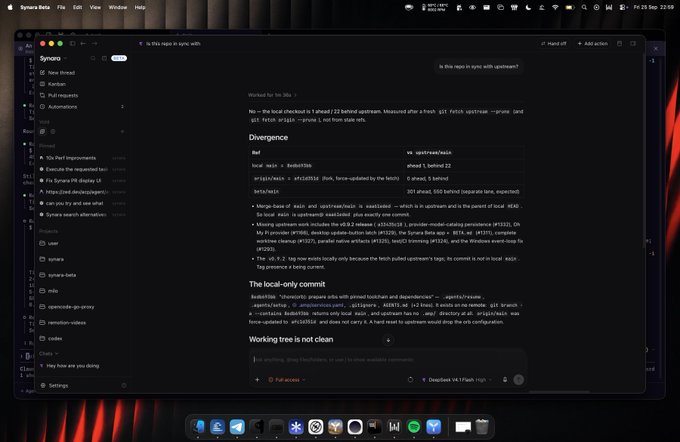
Task: Close the background window panel with X
Action: (656, 49)
